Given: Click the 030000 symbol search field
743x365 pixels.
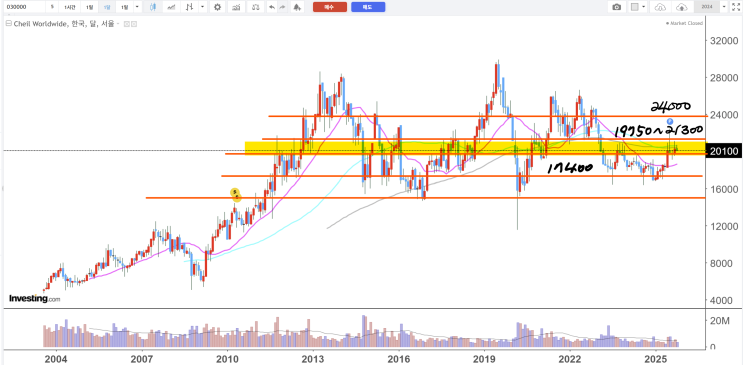Looking at the screenshot, I should [24, 7].
